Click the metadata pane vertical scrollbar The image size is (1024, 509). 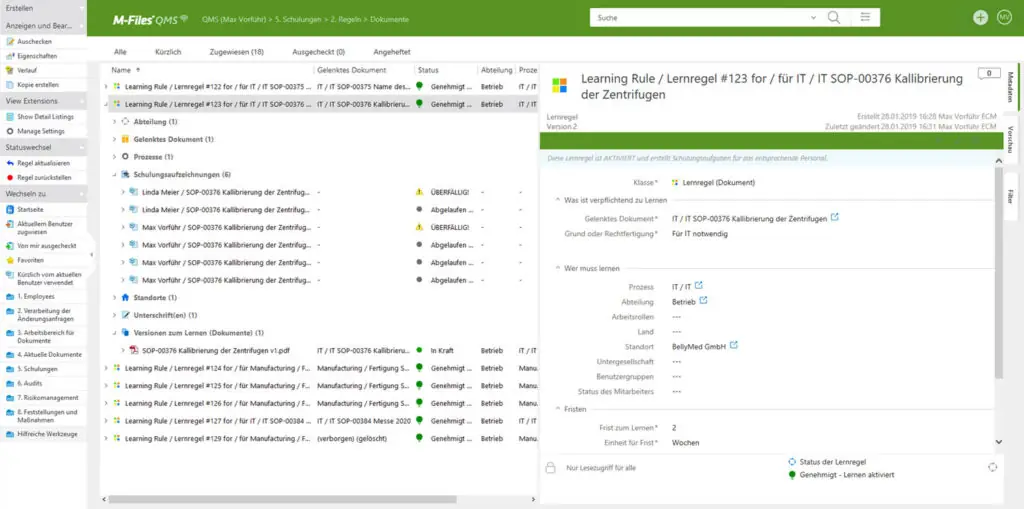(998, 272)
